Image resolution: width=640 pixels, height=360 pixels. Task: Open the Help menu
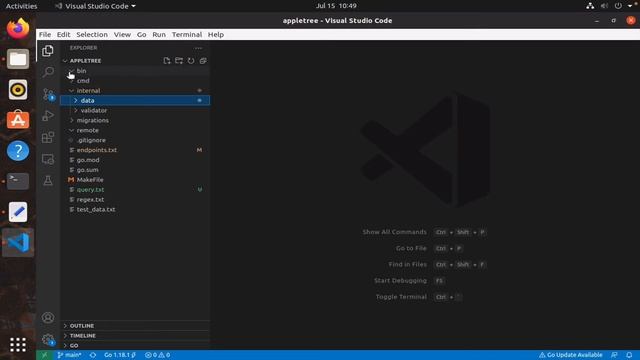pyautogui.click(x=216, y=35)
